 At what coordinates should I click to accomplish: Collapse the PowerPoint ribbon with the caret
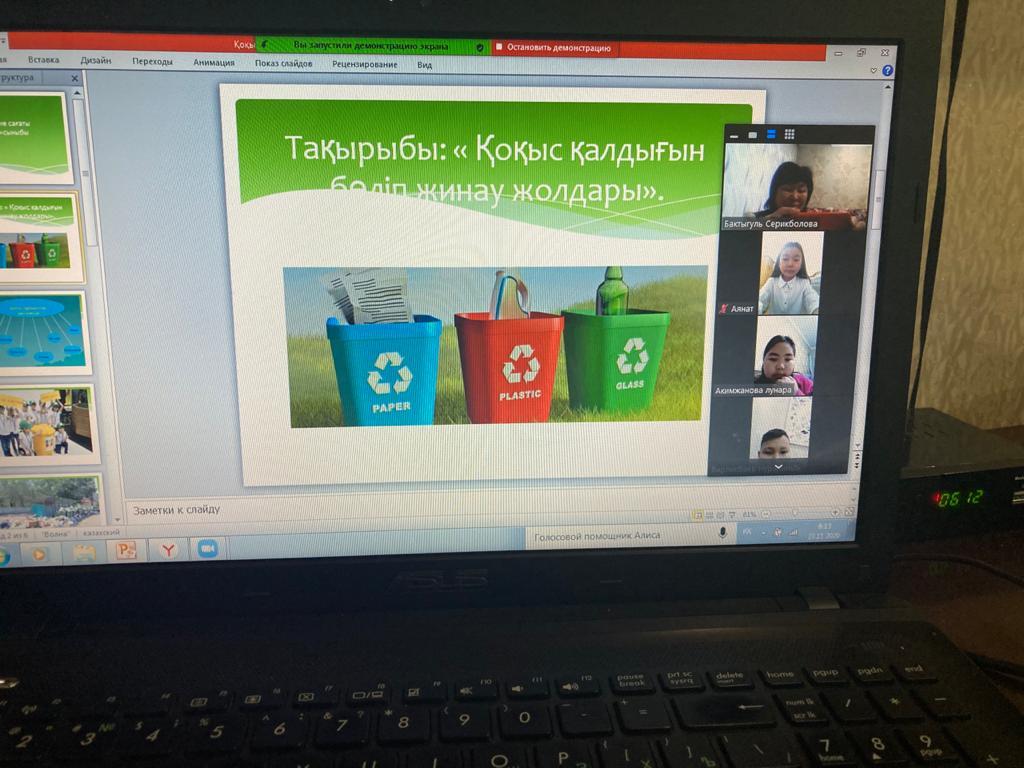[x=874, y=71]
